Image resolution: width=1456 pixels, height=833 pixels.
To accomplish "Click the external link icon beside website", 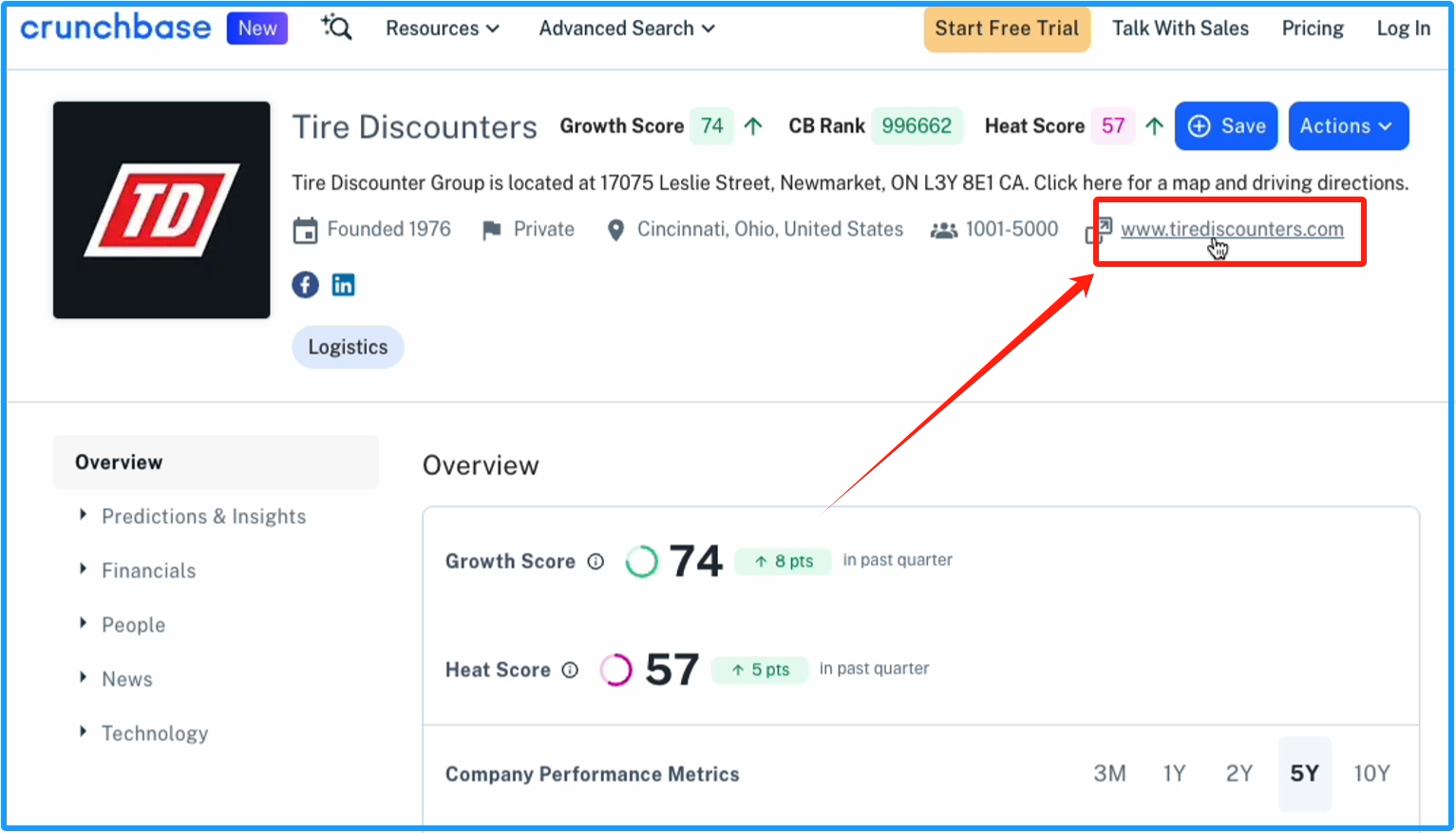I will 1099,230.
